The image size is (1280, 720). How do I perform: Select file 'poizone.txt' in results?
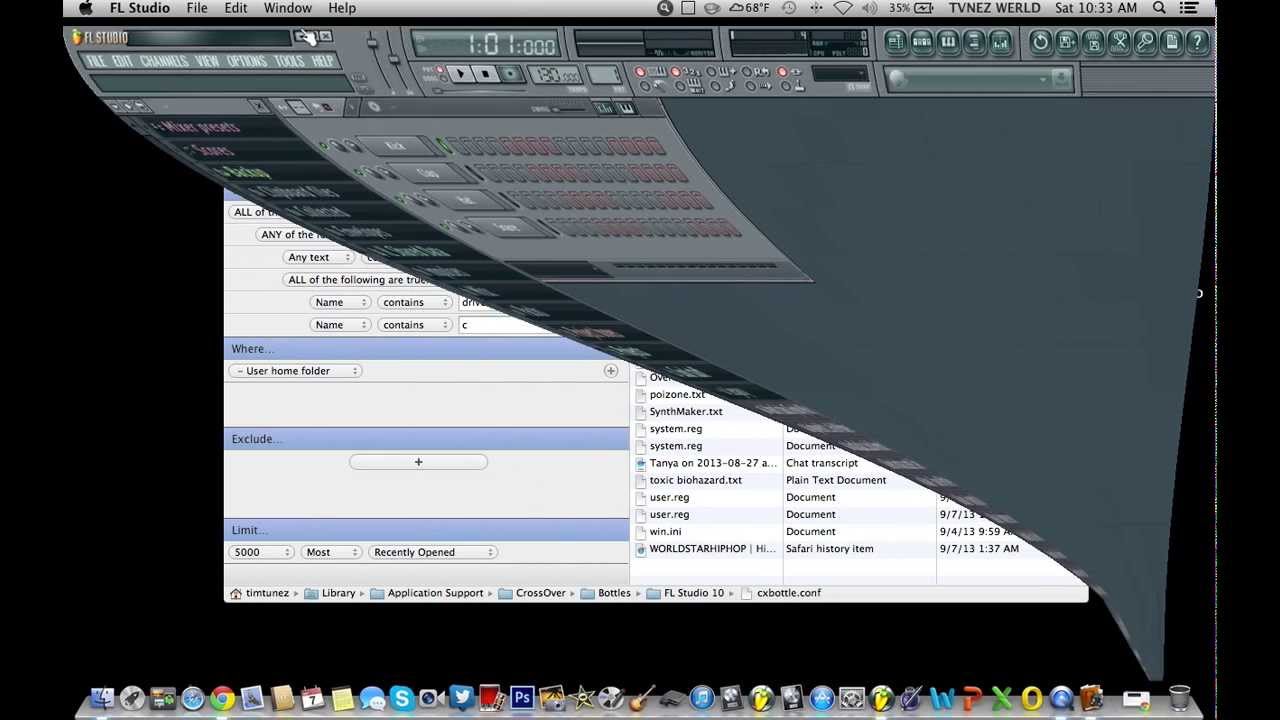pyautogui.click(x=677, y=395)
